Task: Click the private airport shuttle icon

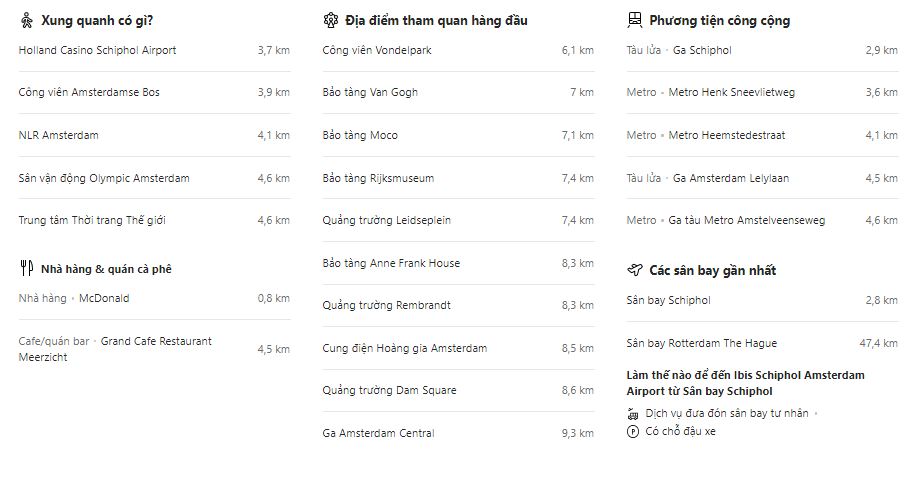Action: 632,413
